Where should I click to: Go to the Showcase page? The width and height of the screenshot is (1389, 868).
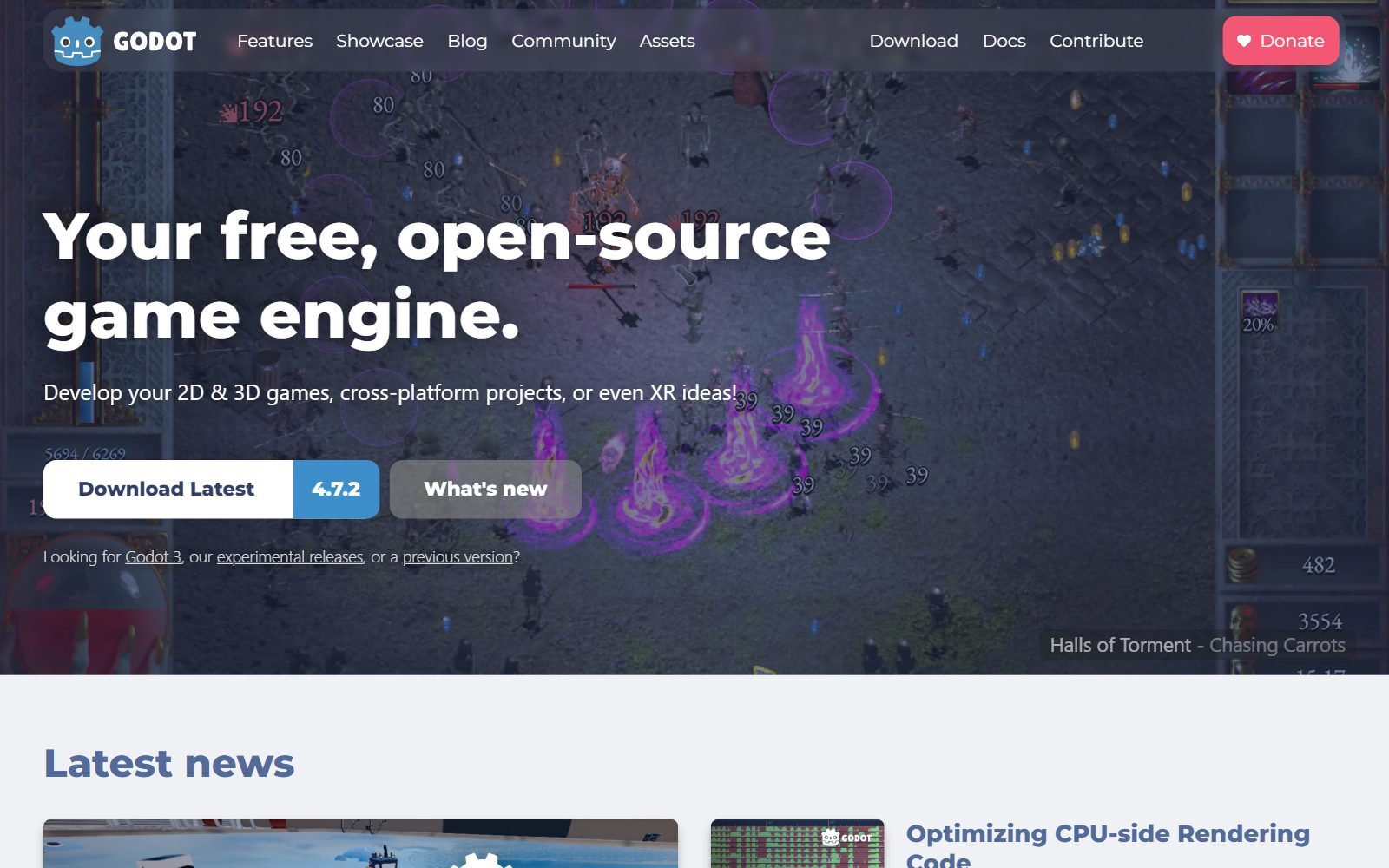coord(379,41)
